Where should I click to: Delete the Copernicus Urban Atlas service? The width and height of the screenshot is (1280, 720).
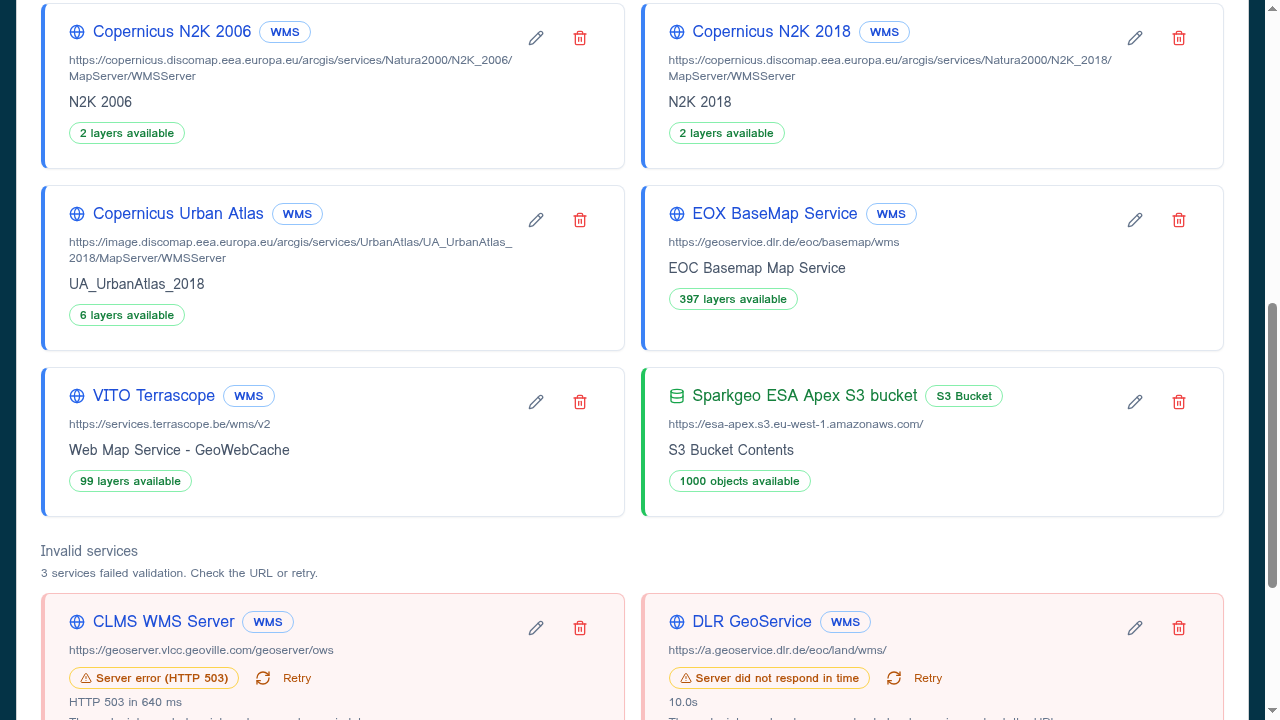click(x=580, y=220)
